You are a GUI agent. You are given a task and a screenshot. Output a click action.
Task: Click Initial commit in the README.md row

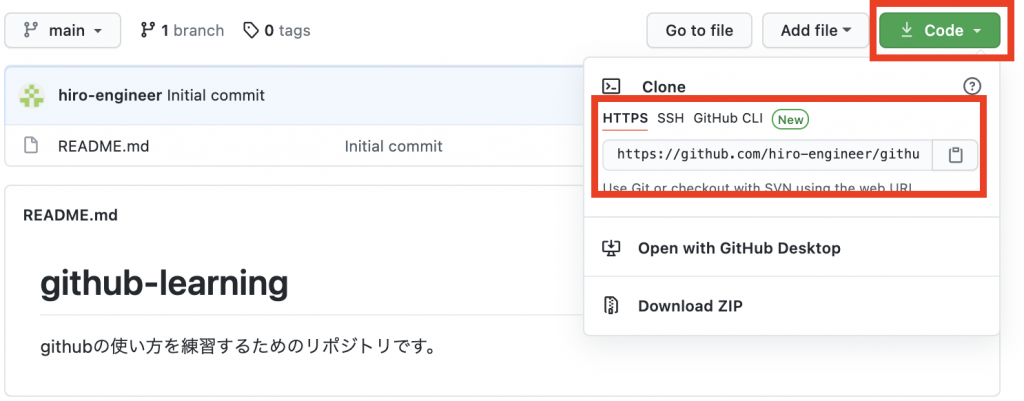394,146
